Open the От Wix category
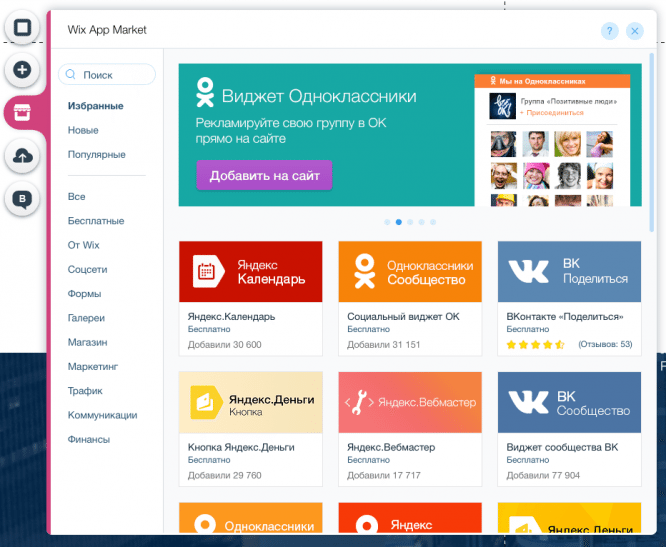Viewport: 666px width, 547px height. (83, 245)
